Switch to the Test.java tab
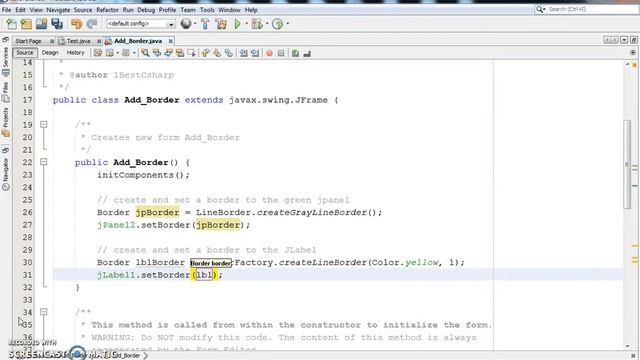Viewport: 640px width, 360px height. click(x=78, y=41)
